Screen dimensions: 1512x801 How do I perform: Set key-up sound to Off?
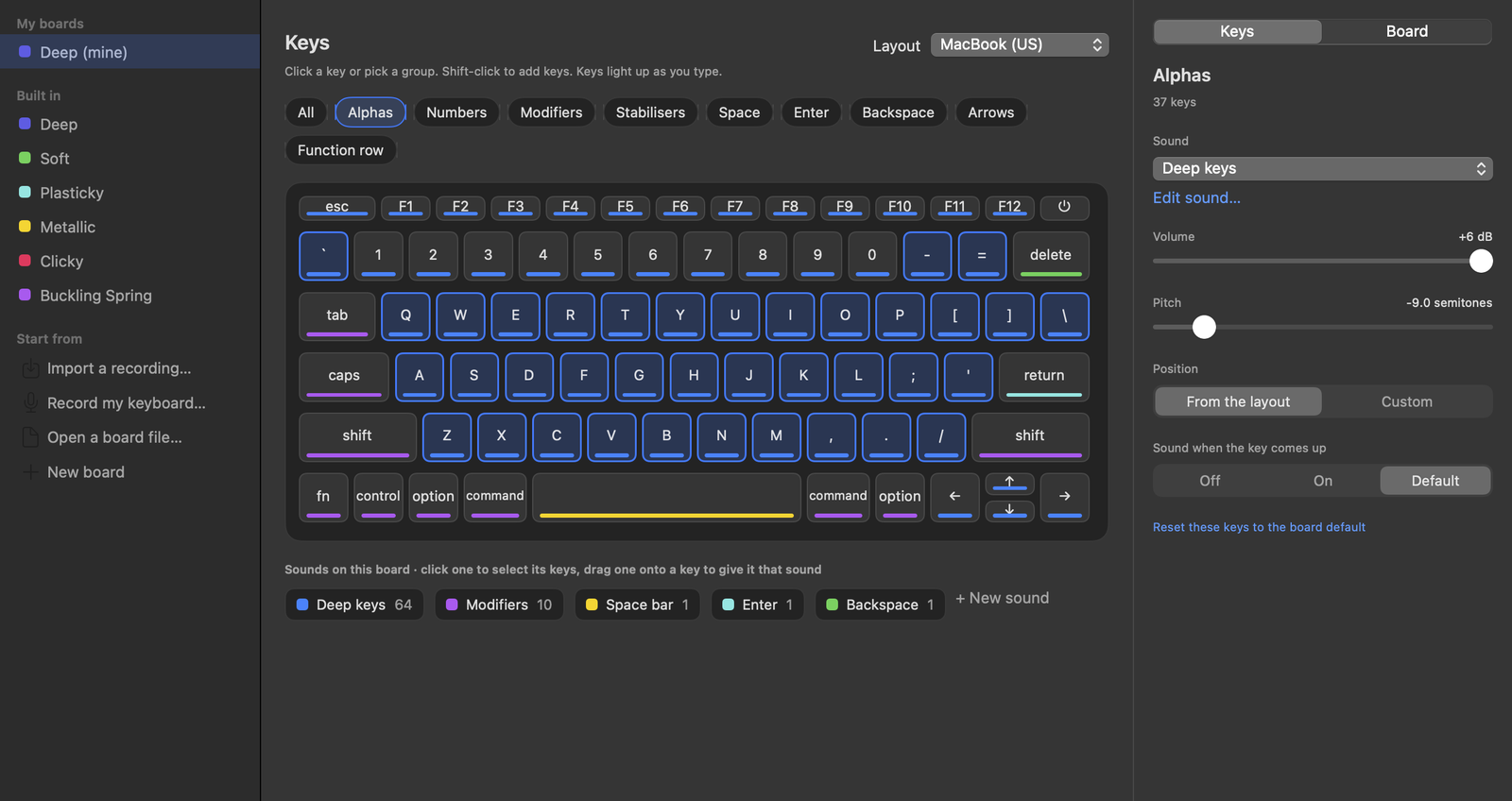tap(1210, 481)
